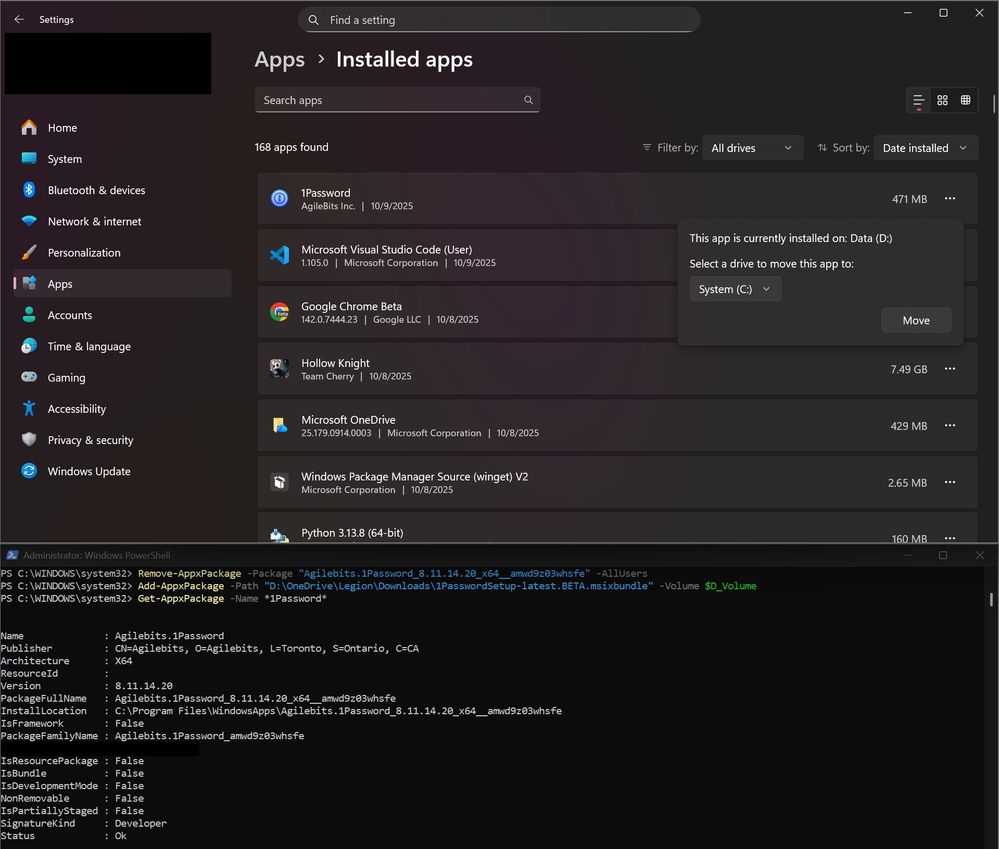Open more options for Microsoft OneDrive
Viewport: 999px width, 849px height.
pyautogui.click(x=950, y=426)
